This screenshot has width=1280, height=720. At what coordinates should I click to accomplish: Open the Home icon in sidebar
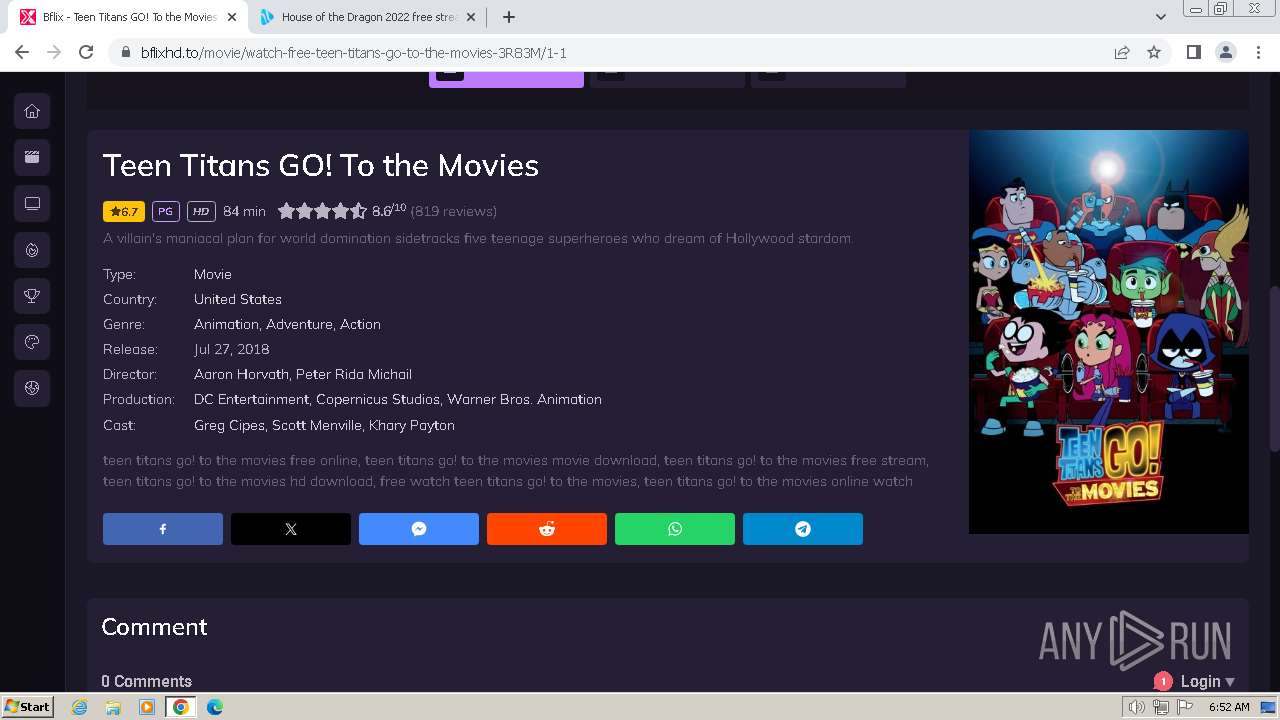(x=32, y=111)
